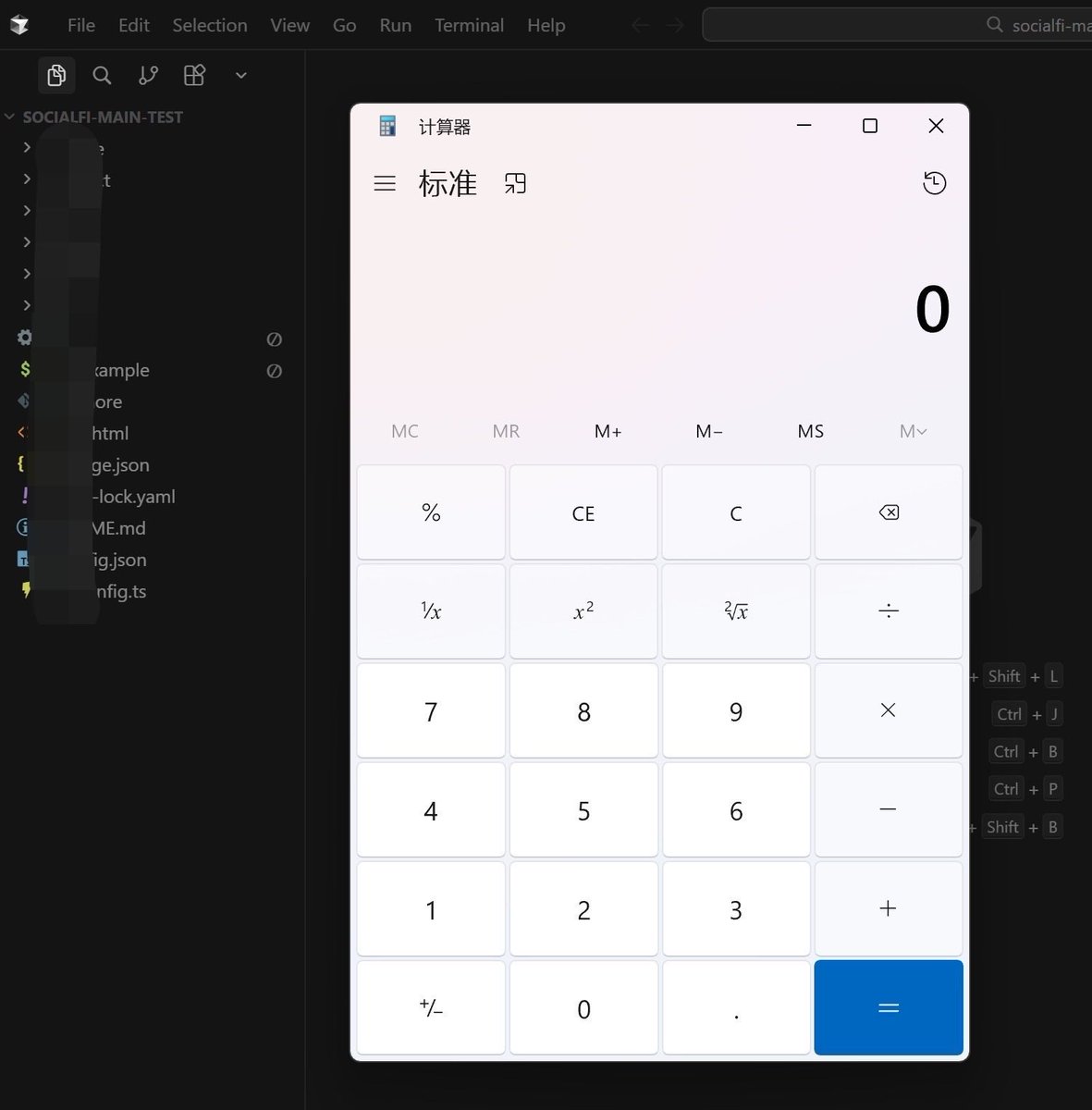Click the digit 0 key
Screen dimensions: 1092x1110
click(x=583, y=1007)
